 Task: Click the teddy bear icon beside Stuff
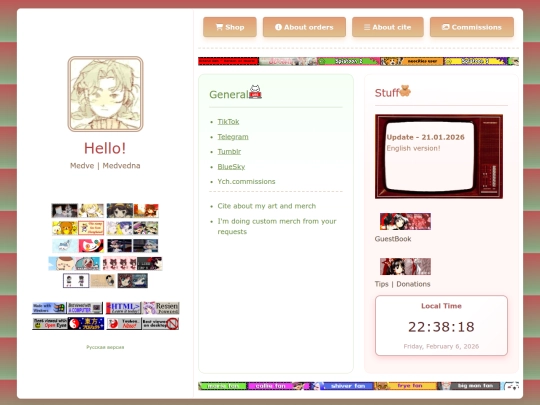(405, 91)
